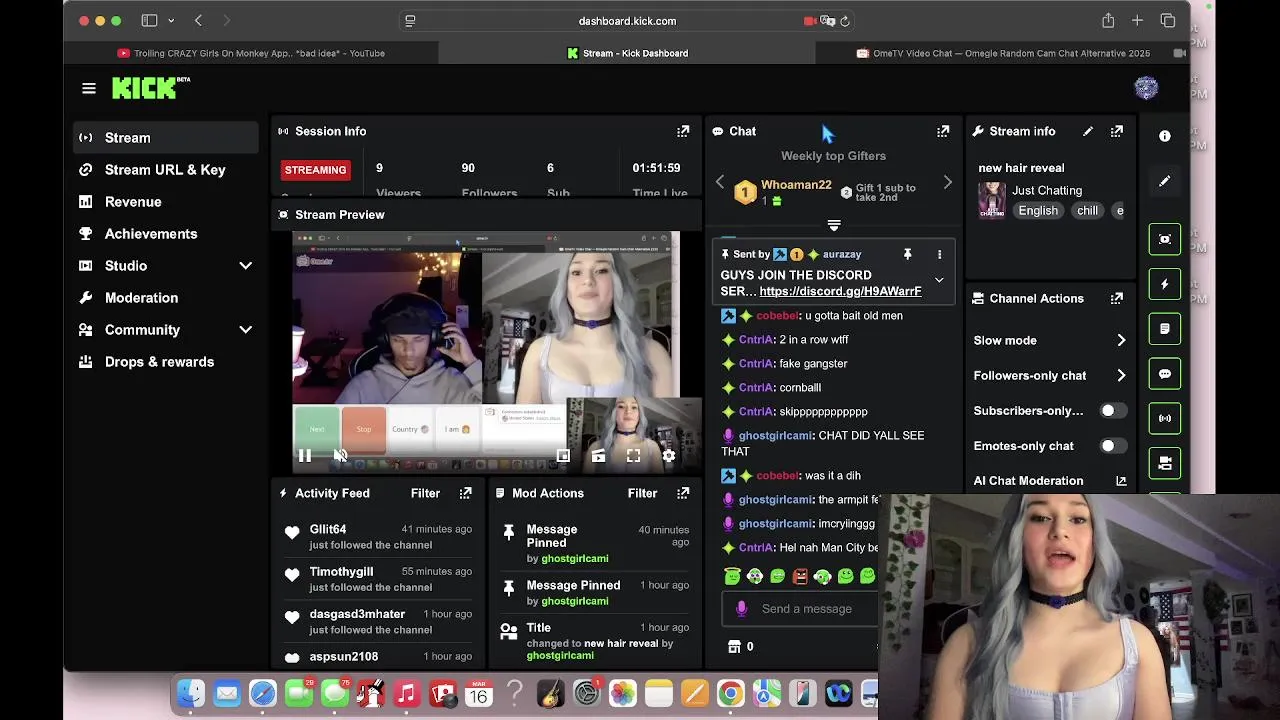Click the Safari address bar

click(627, 21)
